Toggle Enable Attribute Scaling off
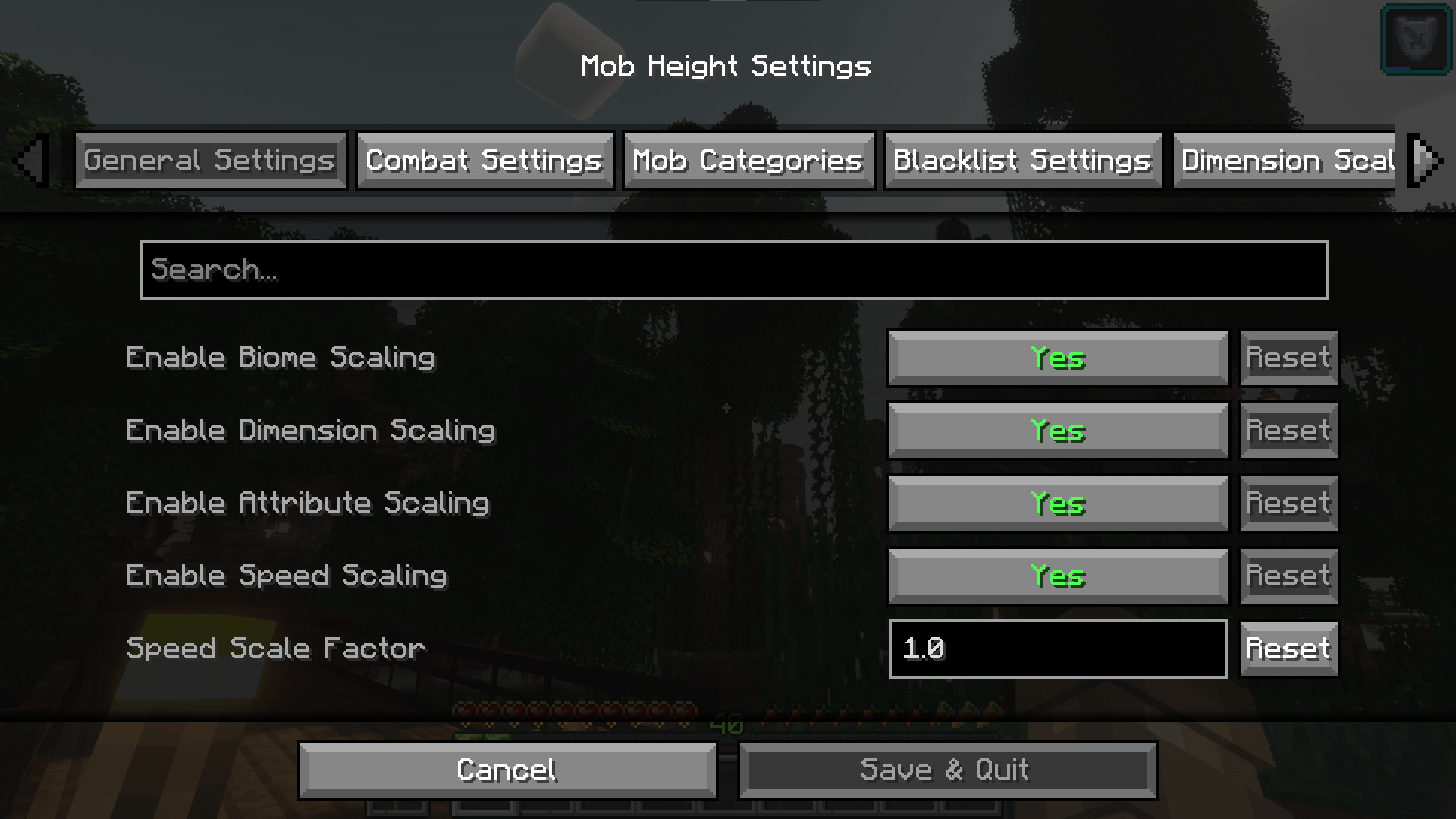 point(1056,504)
